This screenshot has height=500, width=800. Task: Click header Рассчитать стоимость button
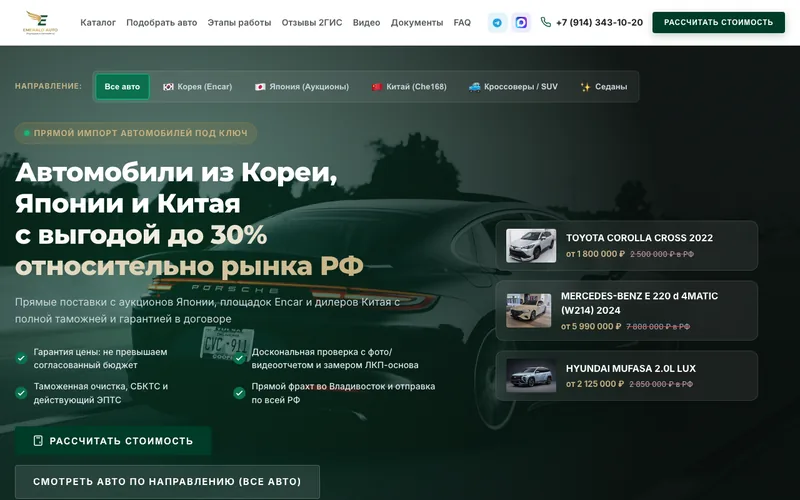(718, 22)
